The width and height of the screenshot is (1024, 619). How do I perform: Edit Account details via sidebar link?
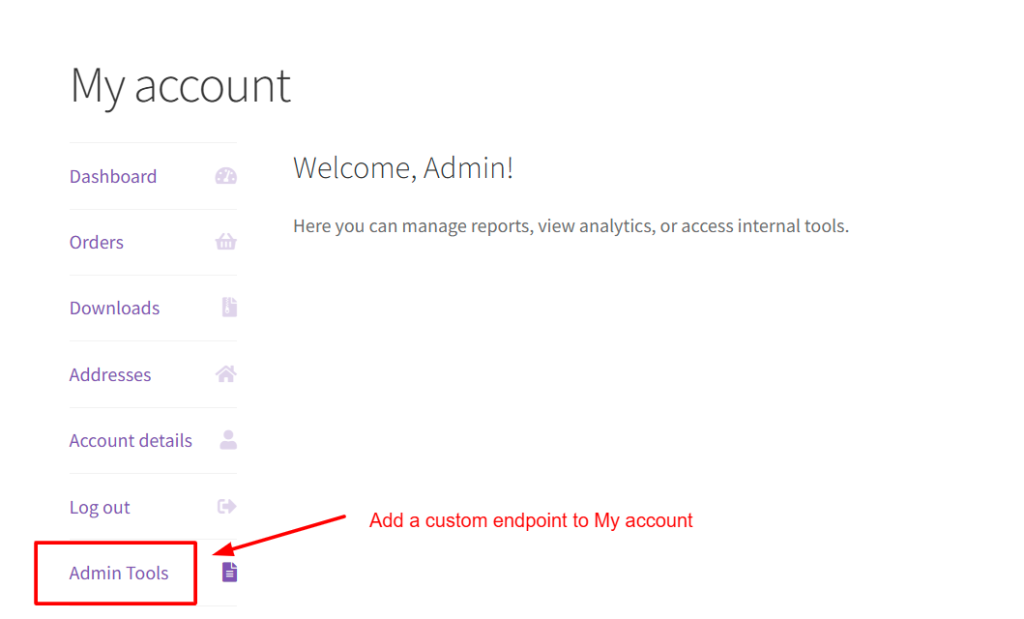(x=130, y=441)
